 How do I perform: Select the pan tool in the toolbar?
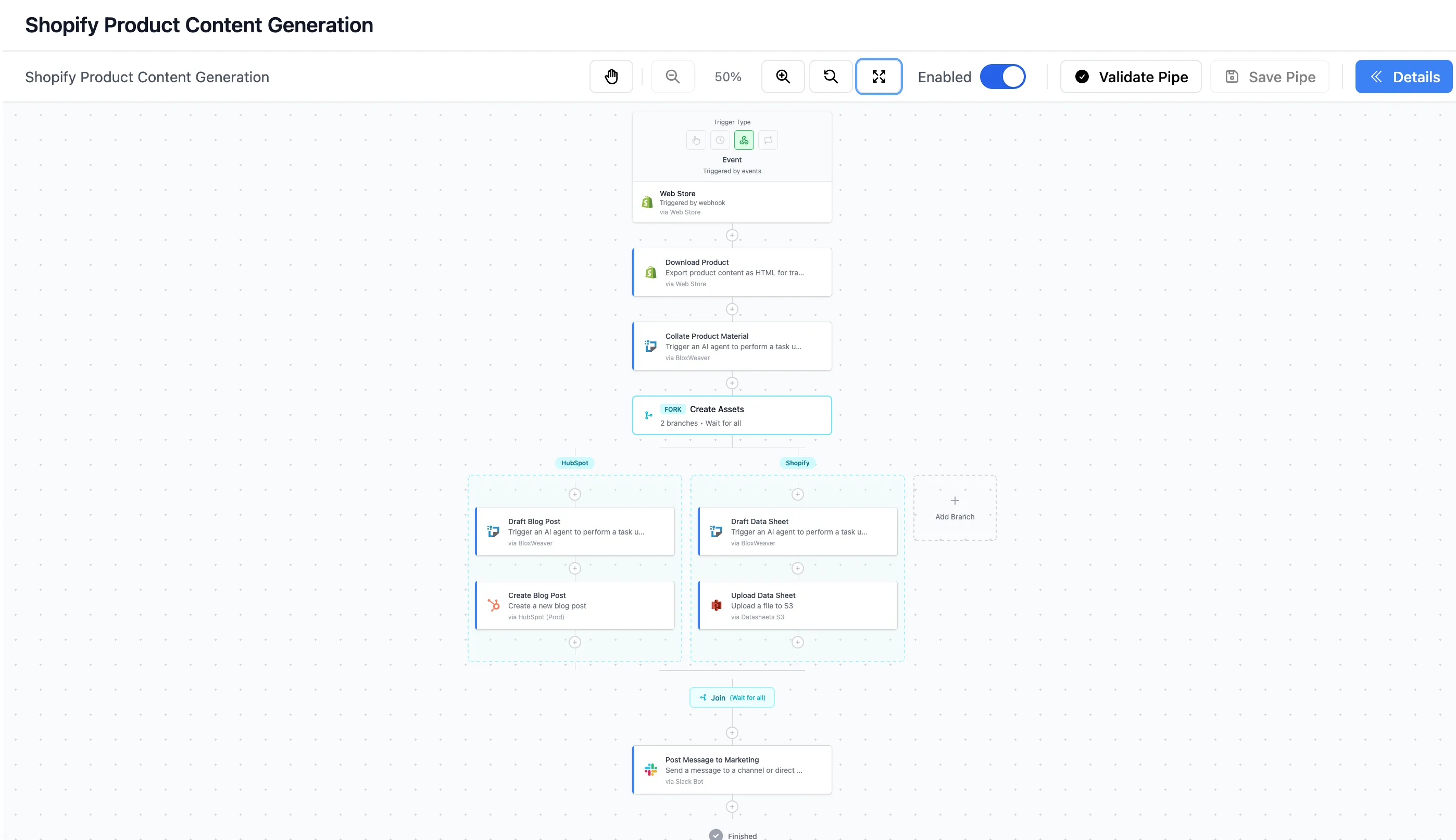(611, 76)
